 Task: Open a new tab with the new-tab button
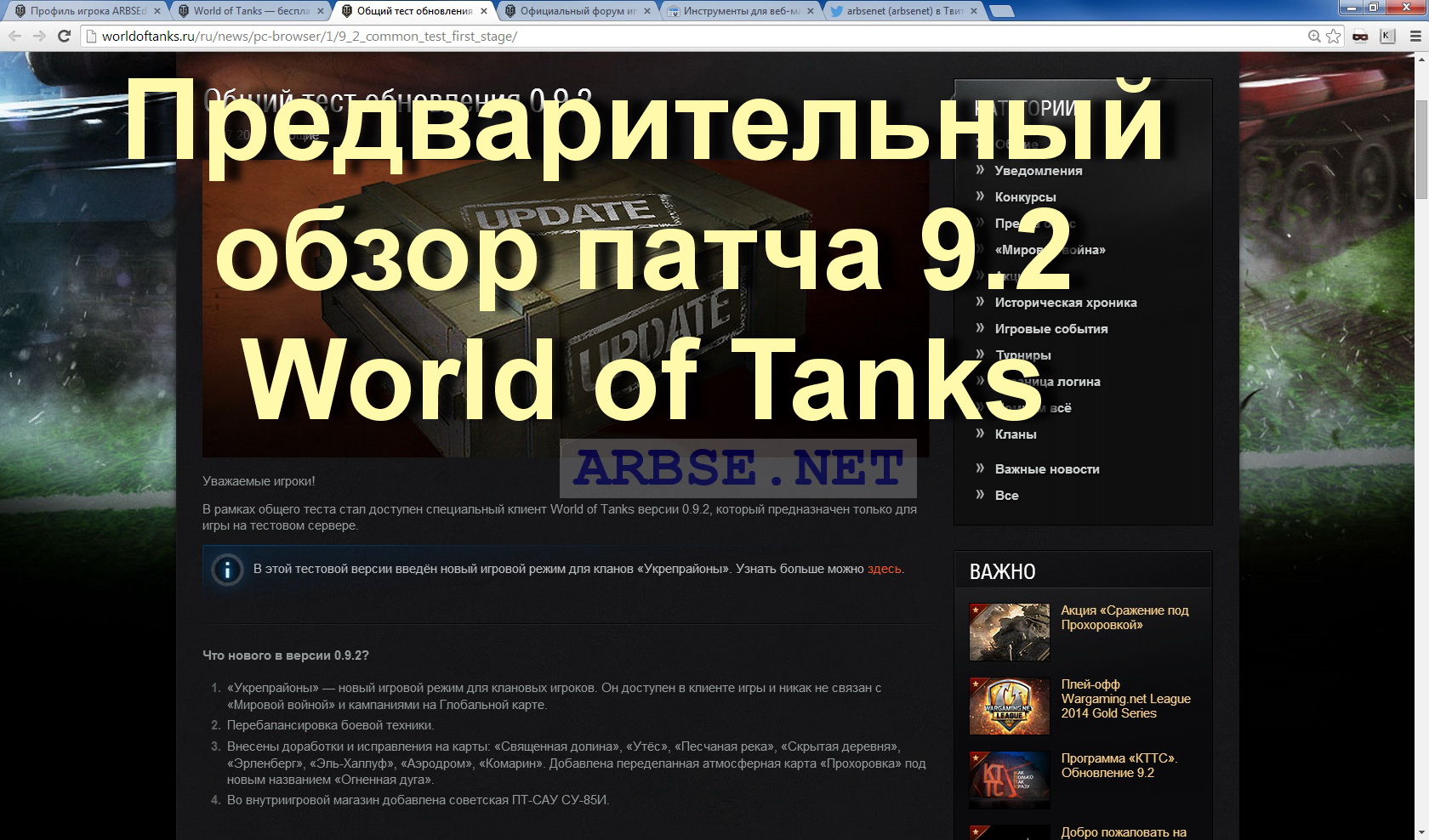coord(1003,12)
